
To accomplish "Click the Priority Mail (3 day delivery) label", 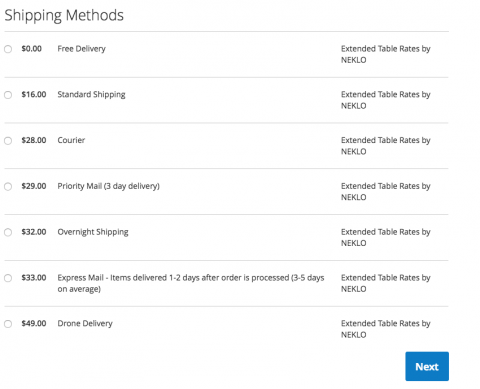I will click(x=108, y=186).
